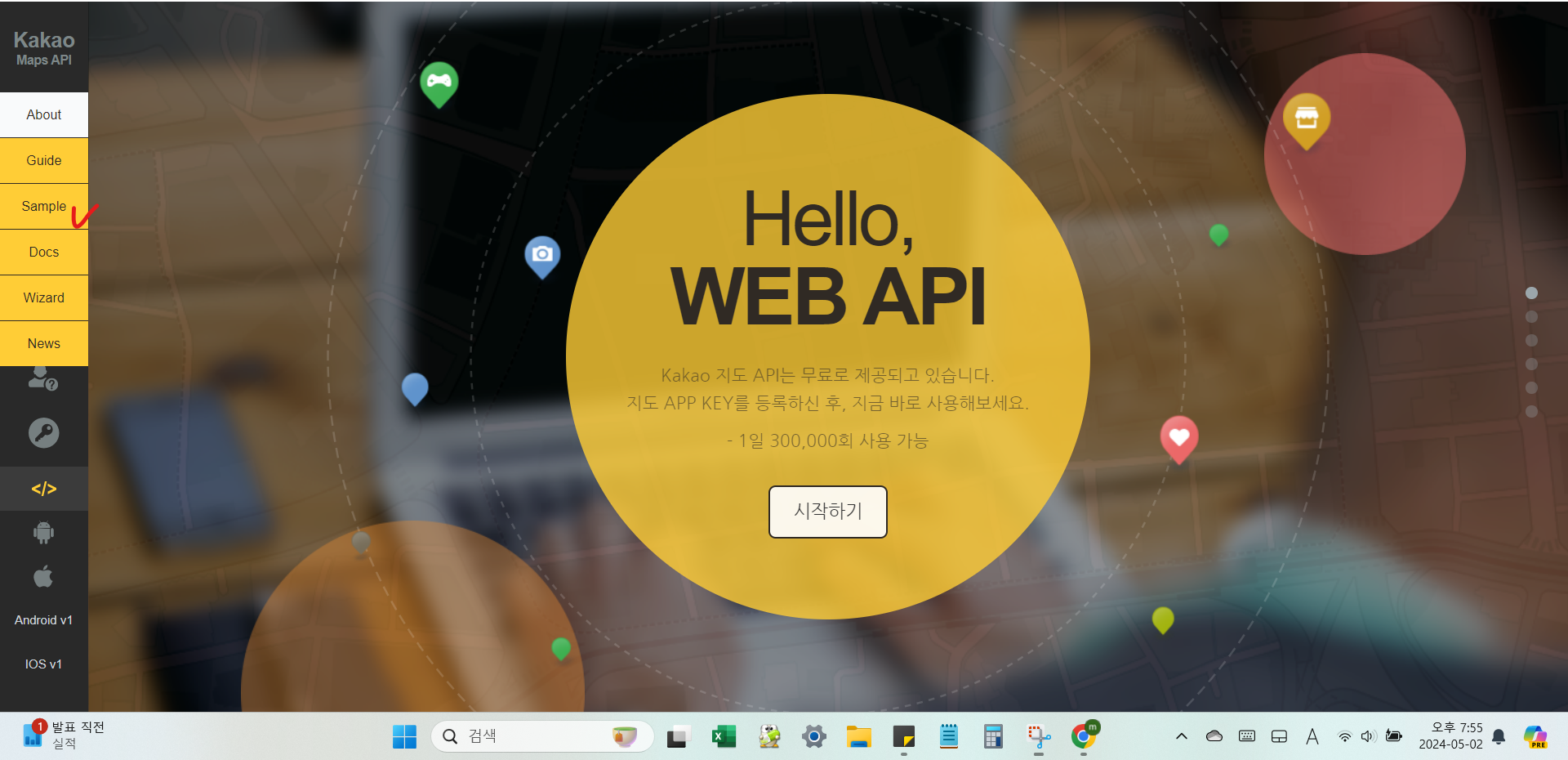Open the News menu item
Image resolution: width=1568 pixels, height=760 pixels.
(x=44, y=344)
